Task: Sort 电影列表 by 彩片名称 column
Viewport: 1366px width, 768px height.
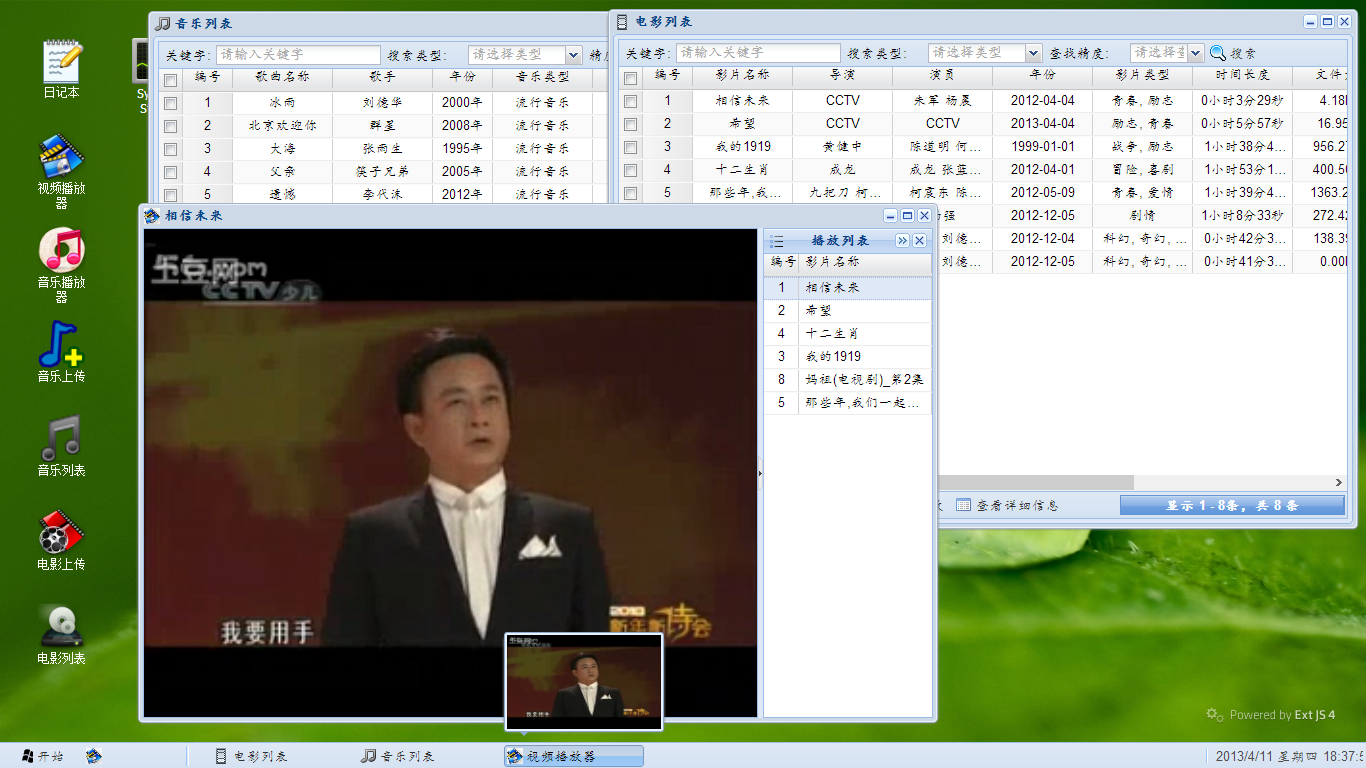Action: point(742,75)
